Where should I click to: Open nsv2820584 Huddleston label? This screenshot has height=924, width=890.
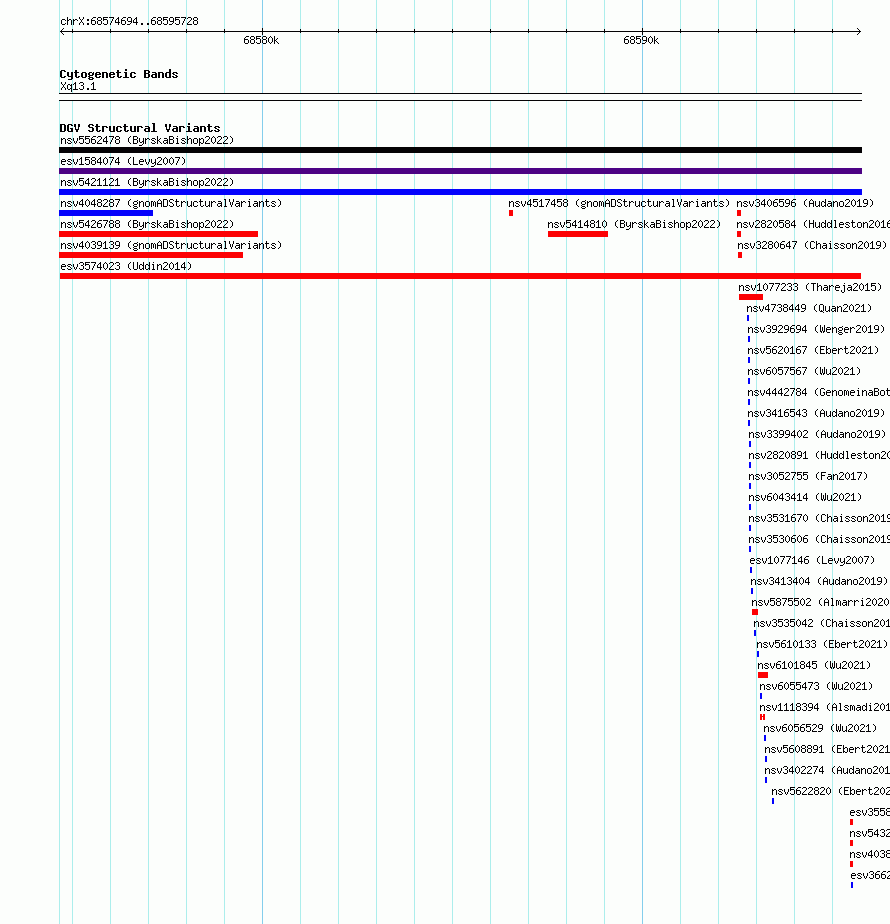click(813, 225)
